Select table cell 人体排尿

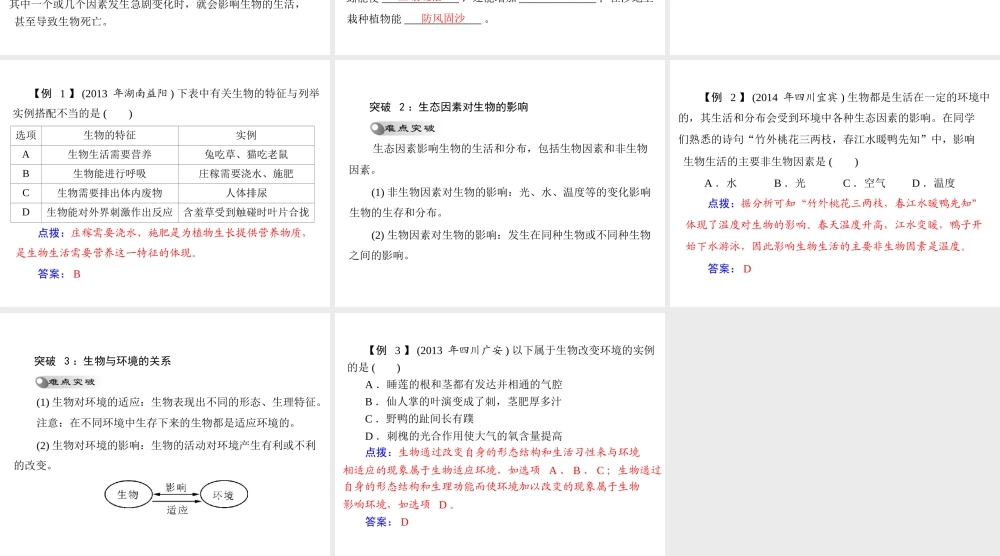pos(246,193)
